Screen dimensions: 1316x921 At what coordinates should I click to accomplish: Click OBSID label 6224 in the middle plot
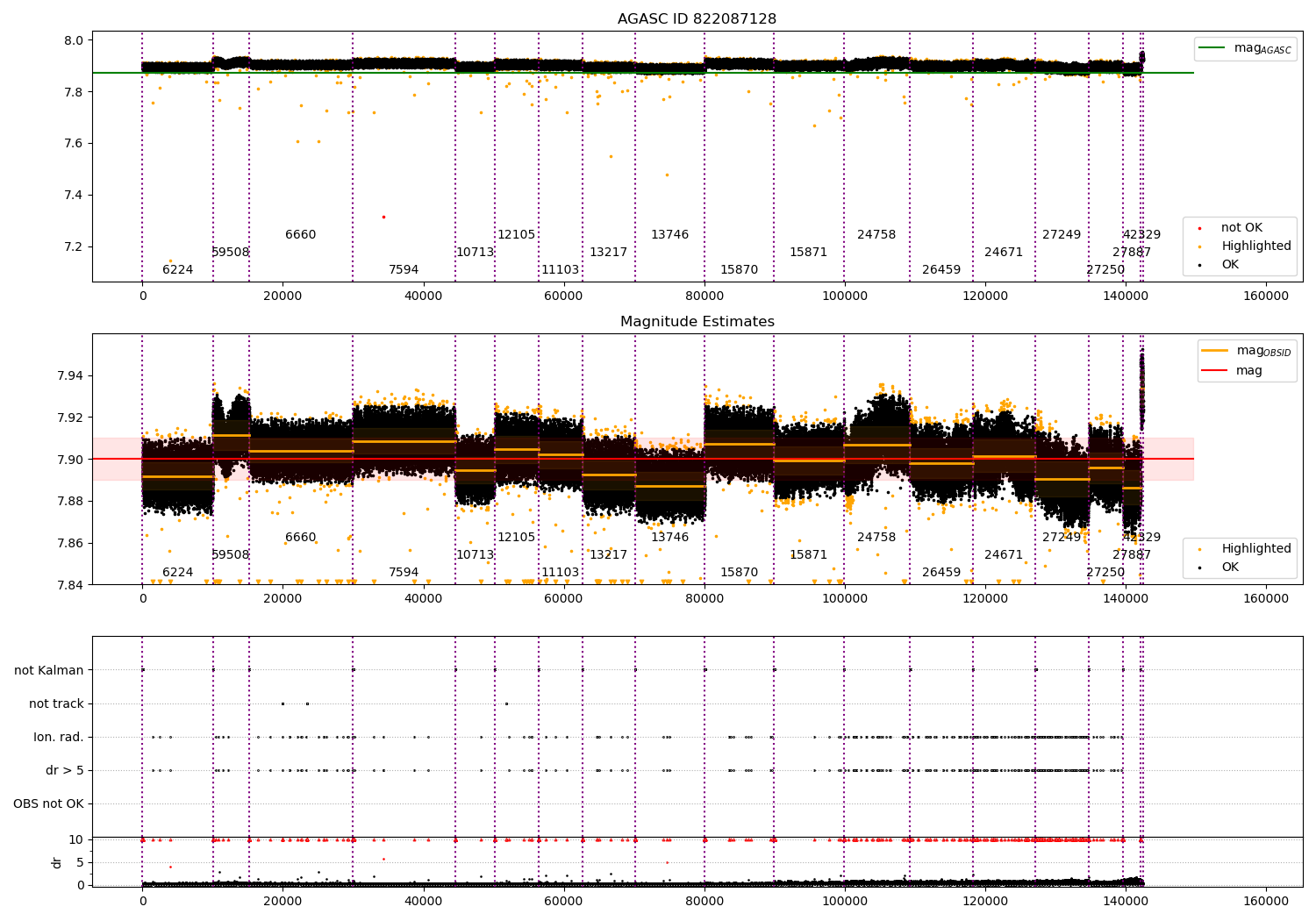pos(177,573)
